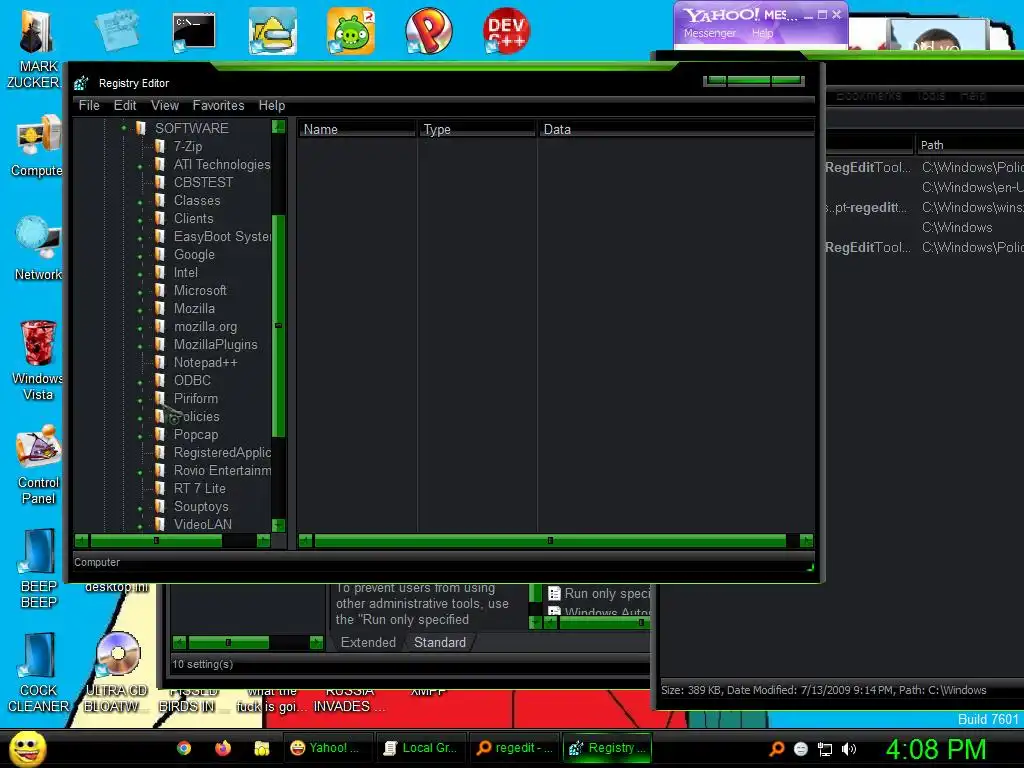Switch to Extended tab in Group Policy window

[x=368, y=643]
